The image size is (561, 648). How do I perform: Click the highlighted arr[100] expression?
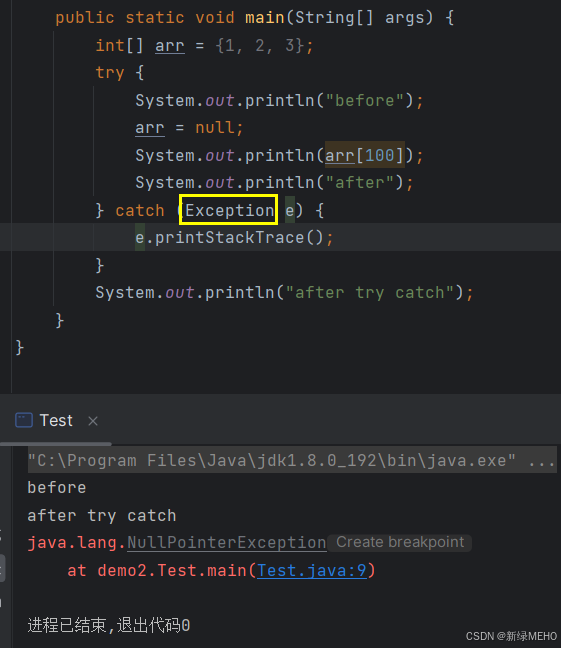[x=364, y=155]
